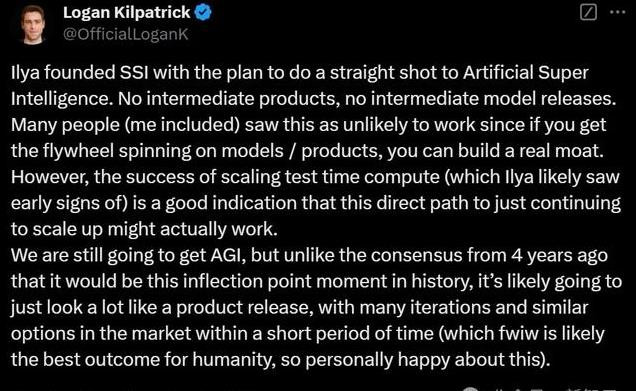Image resolution: width=636 pixels, height=391 pixels.
Task: Click the phrase "real moat"
Action: [561, 151]
